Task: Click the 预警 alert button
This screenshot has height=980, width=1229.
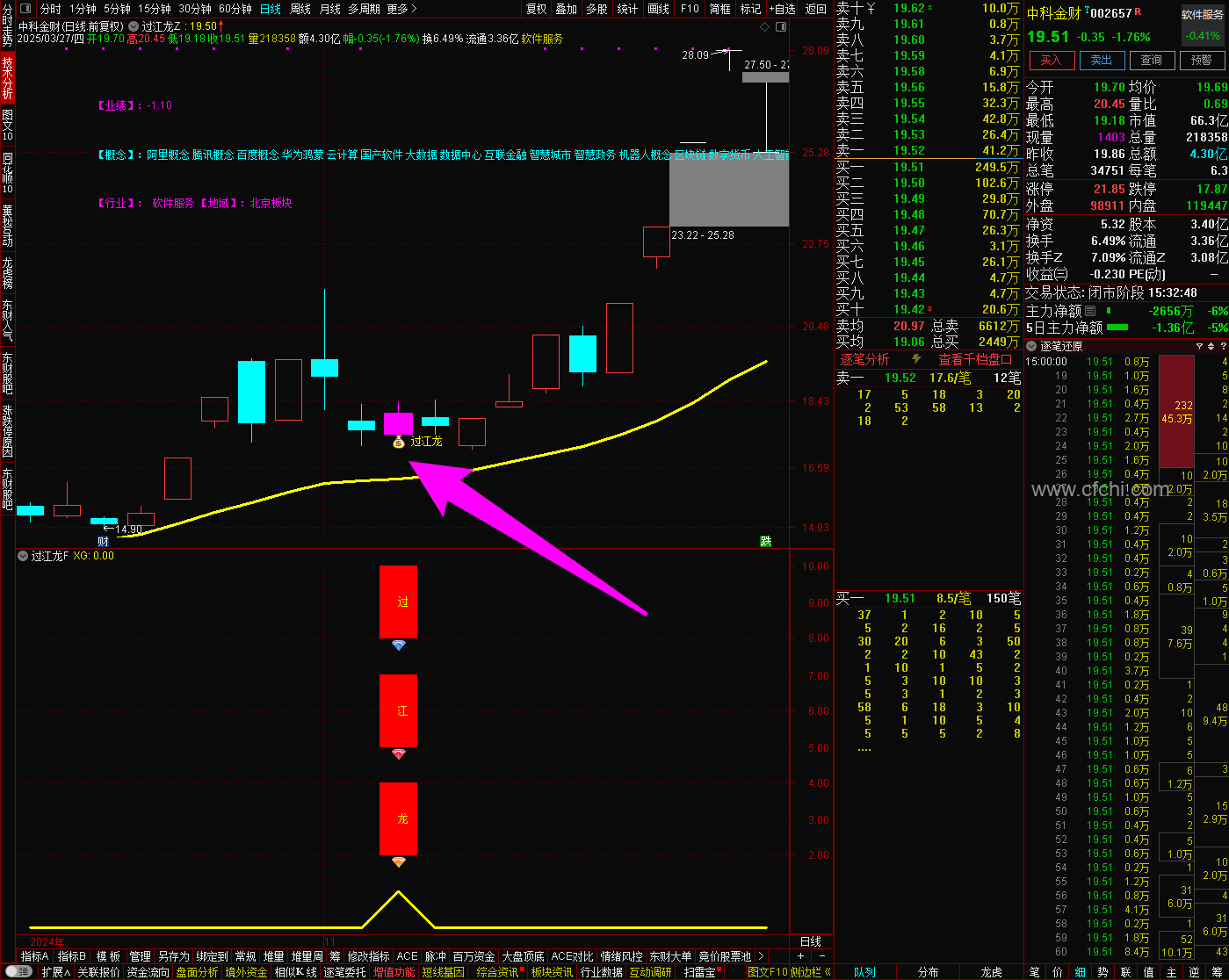Action: pyautogui.click(x=1202, y=61)
